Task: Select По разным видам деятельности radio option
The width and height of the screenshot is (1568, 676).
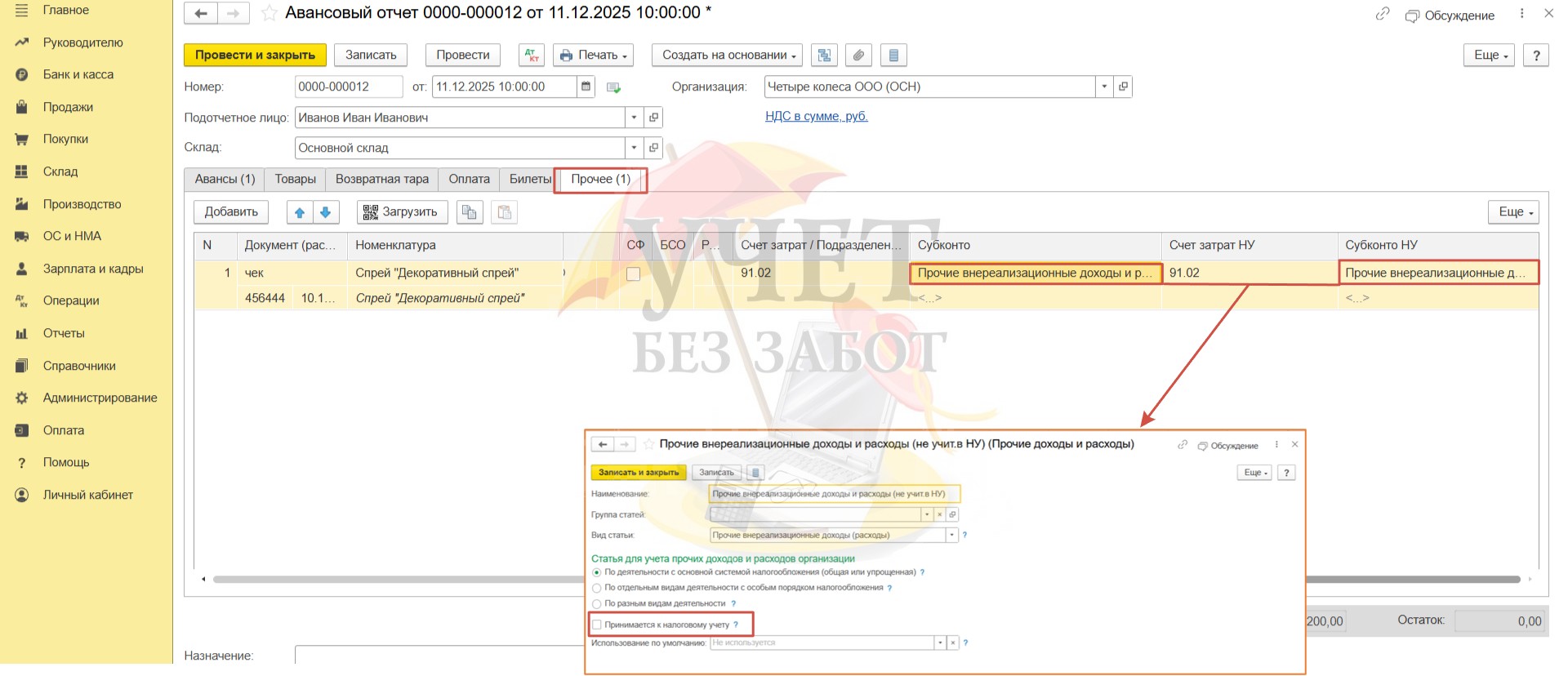Action: 597,604
